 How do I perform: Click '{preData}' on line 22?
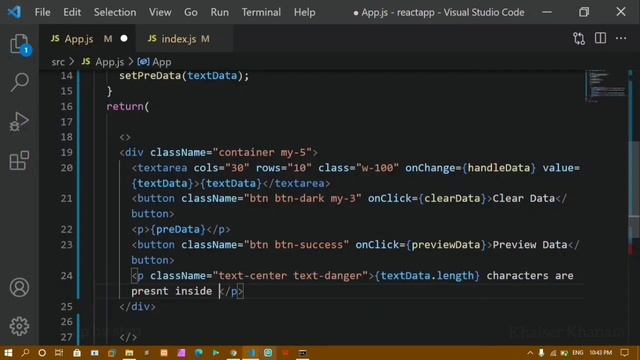click(x=178, y=229)
